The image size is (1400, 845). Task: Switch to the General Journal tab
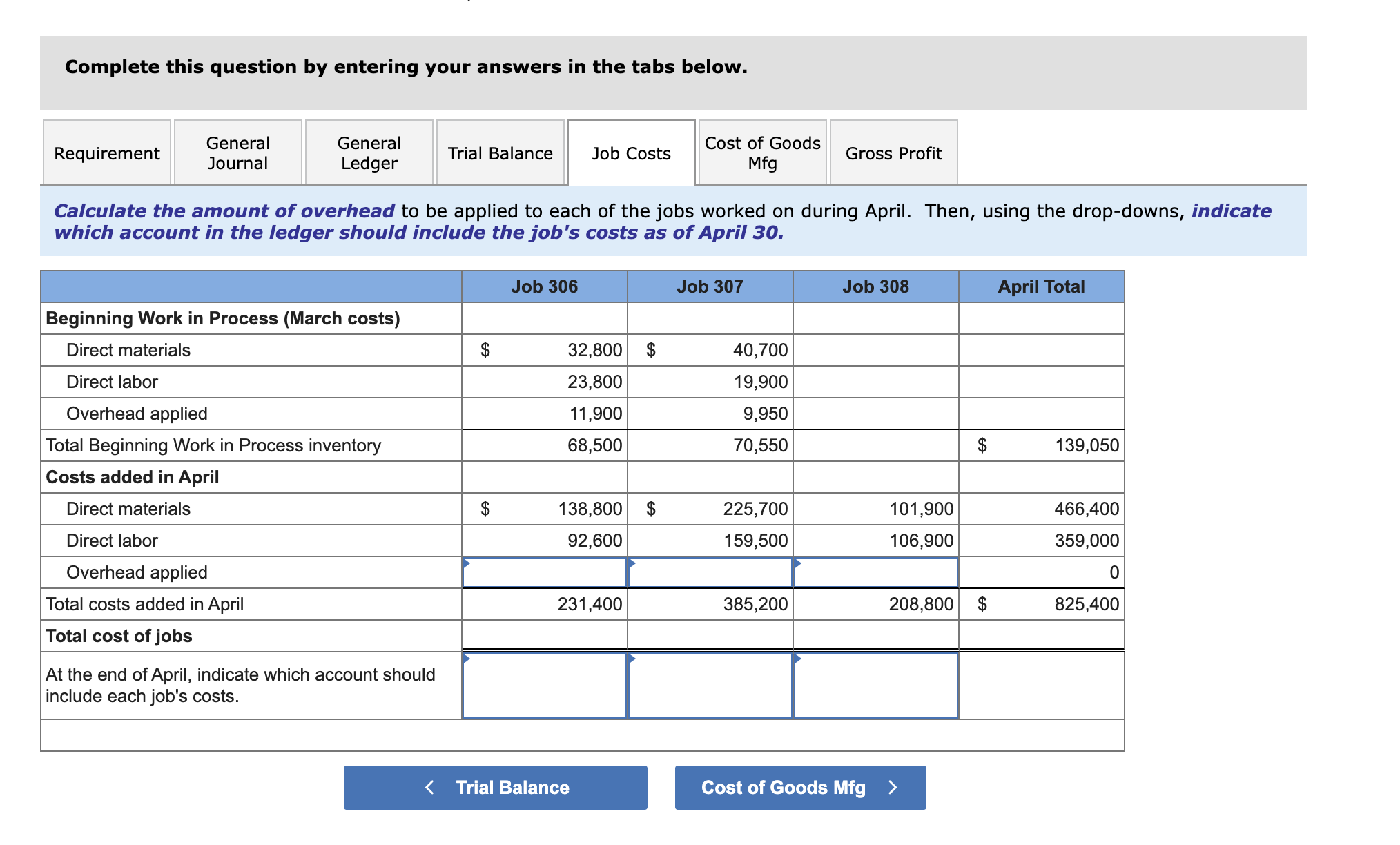tap(237, 153)
